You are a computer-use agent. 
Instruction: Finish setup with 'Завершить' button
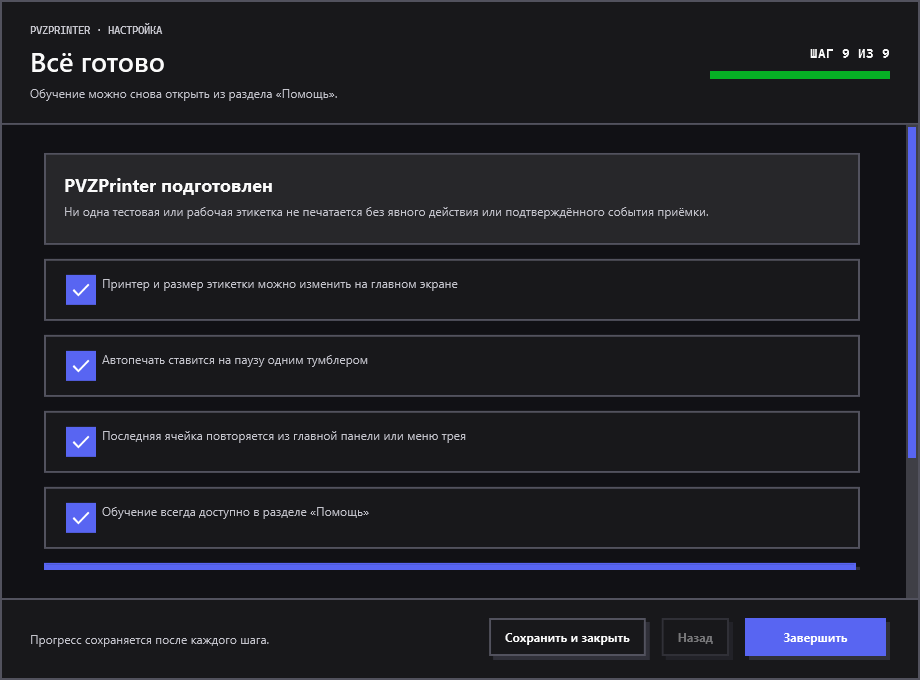pos(815,637)
